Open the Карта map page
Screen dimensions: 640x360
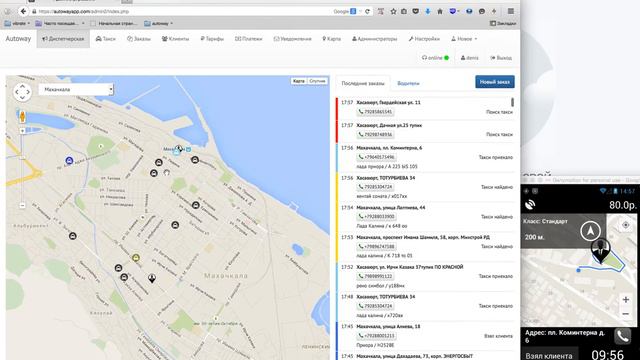coord(331,39)
